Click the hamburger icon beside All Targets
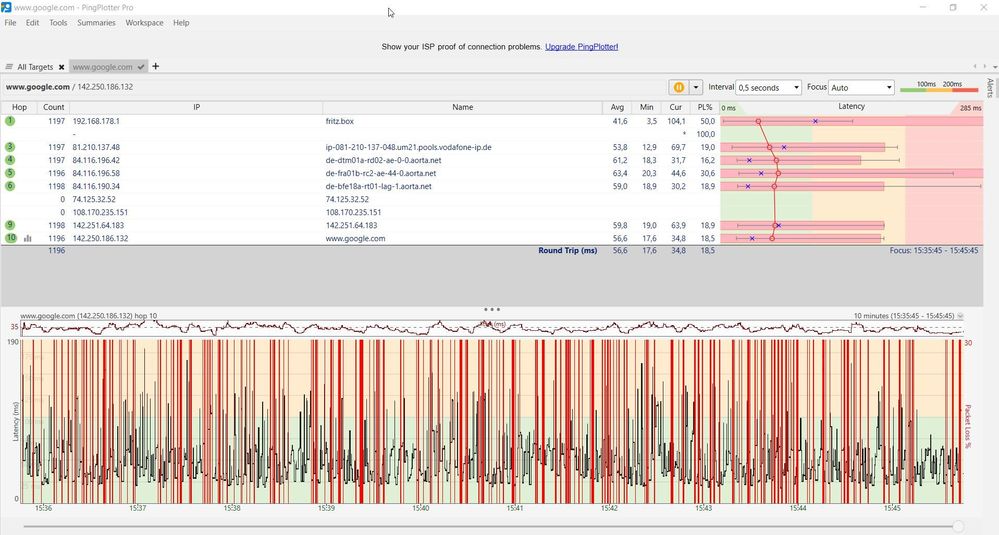This screenshot has width=999, height=535. click(9, 67)
